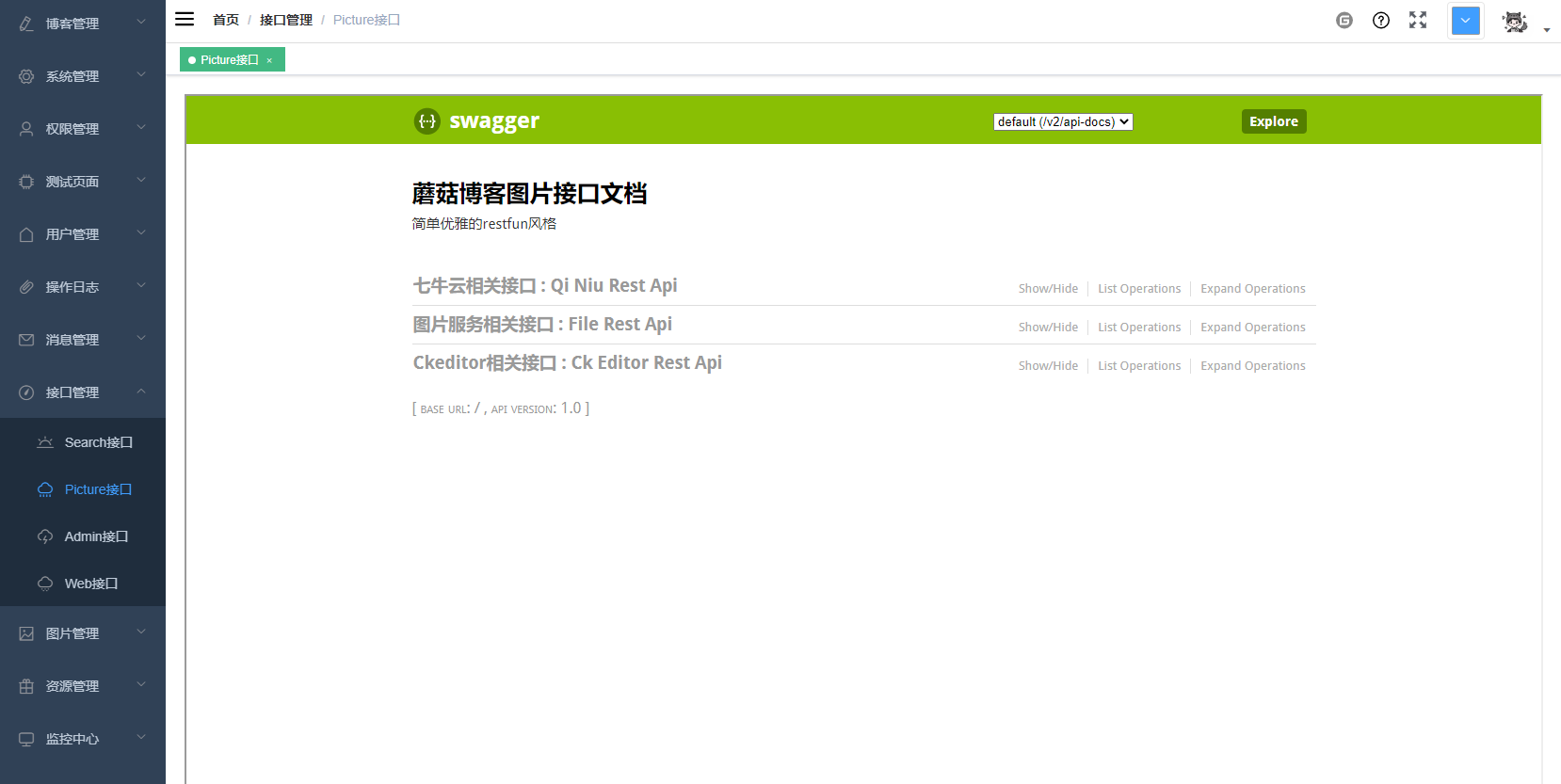
Task: Expand the 图片管理 menu
Action: 83,633
